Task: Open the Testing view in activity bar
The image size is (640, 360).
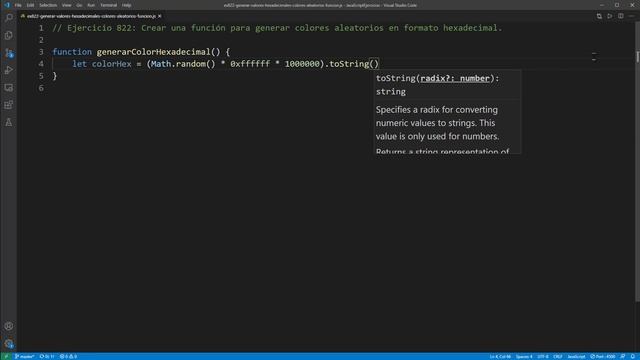Action: click(x=9, y=122)
